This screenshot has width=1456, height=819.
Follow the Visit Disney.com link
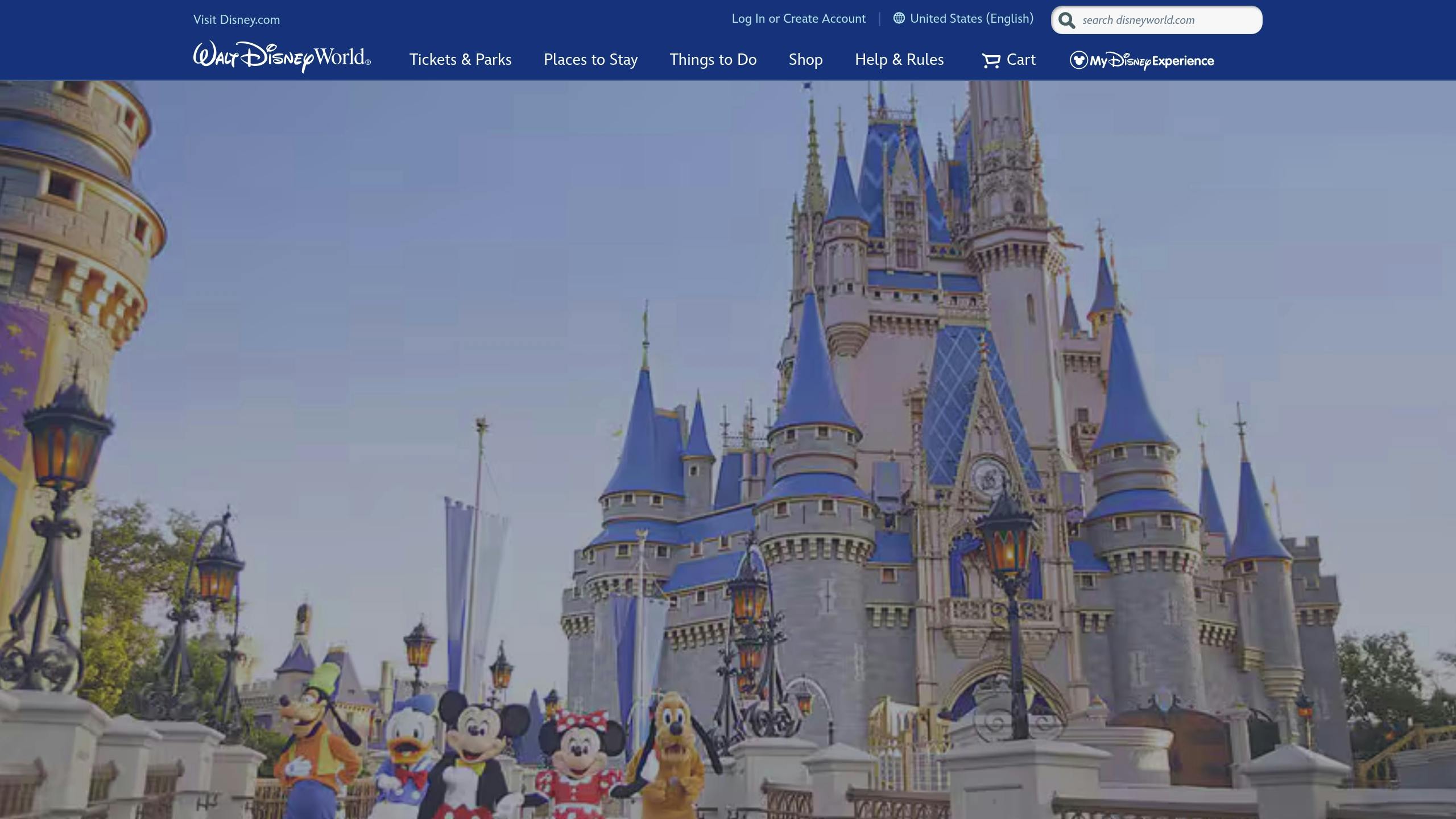[x=237, y=20]
